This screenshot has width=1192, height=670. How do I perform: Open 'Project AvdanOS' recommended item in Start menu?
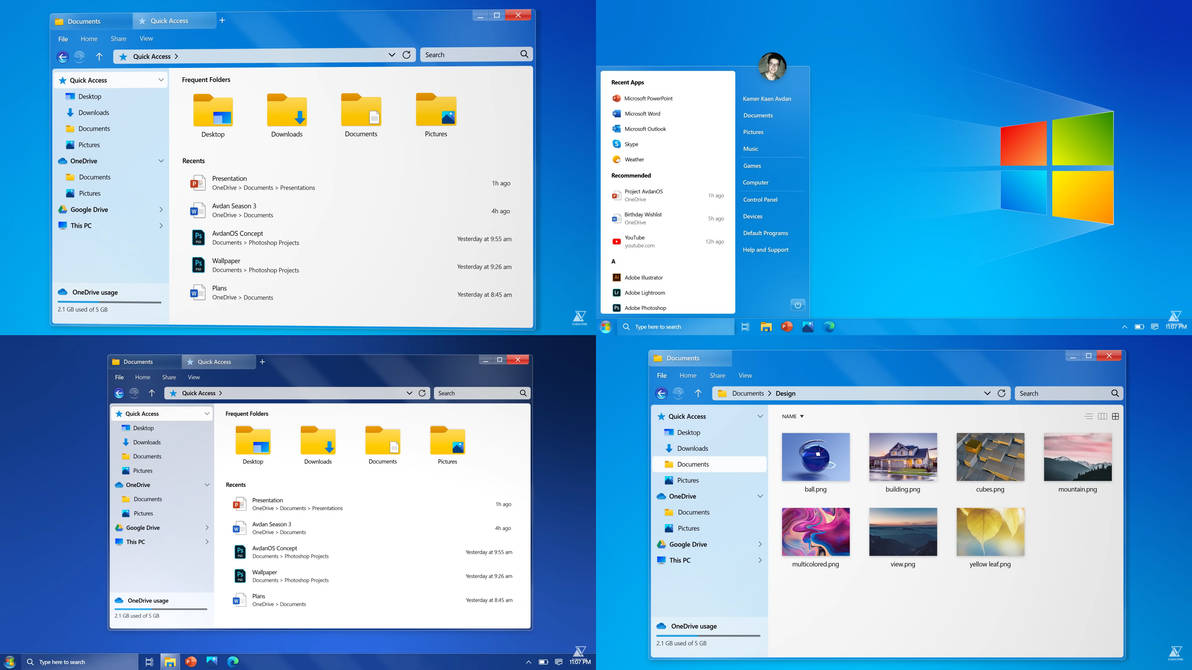pos(667,195)
